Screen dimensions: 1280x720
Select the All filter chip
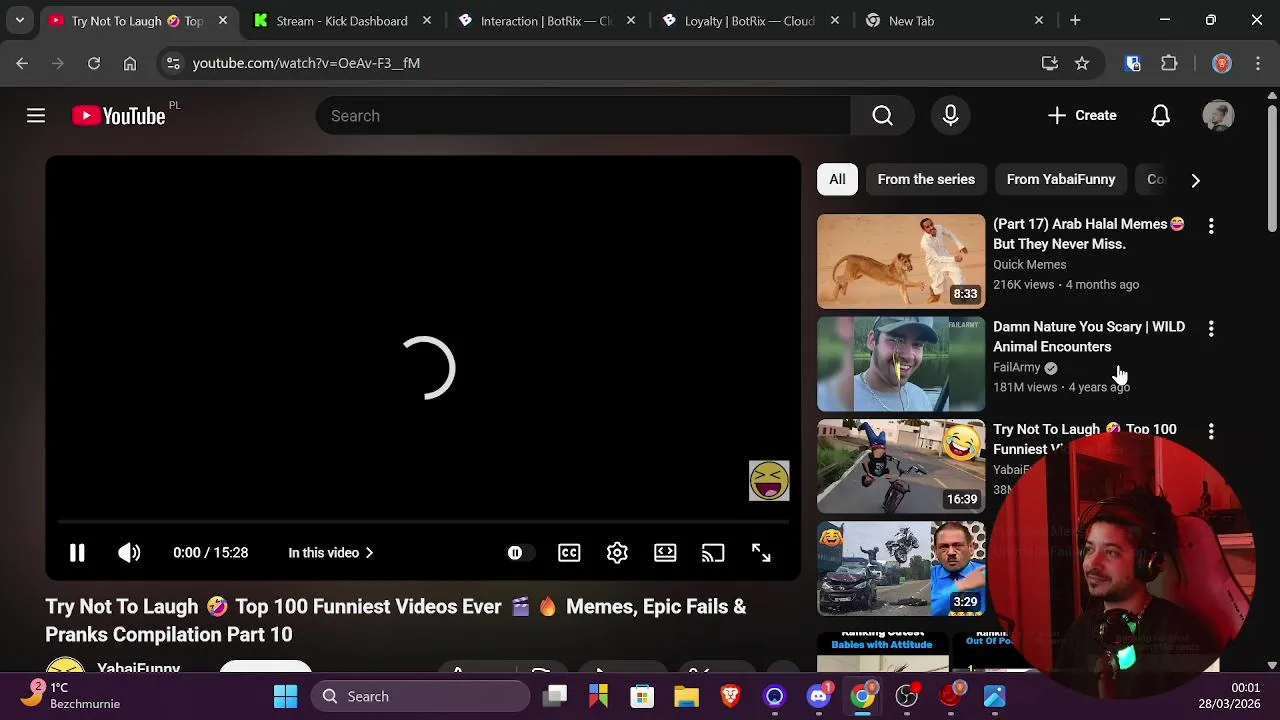pos(837,180)
